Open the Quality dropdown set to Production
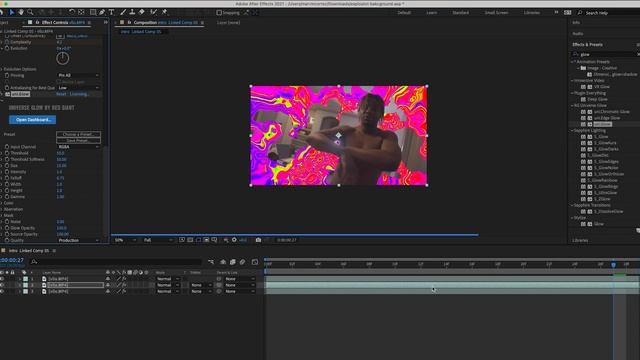640x360 pixels. [x=78, y=240]
